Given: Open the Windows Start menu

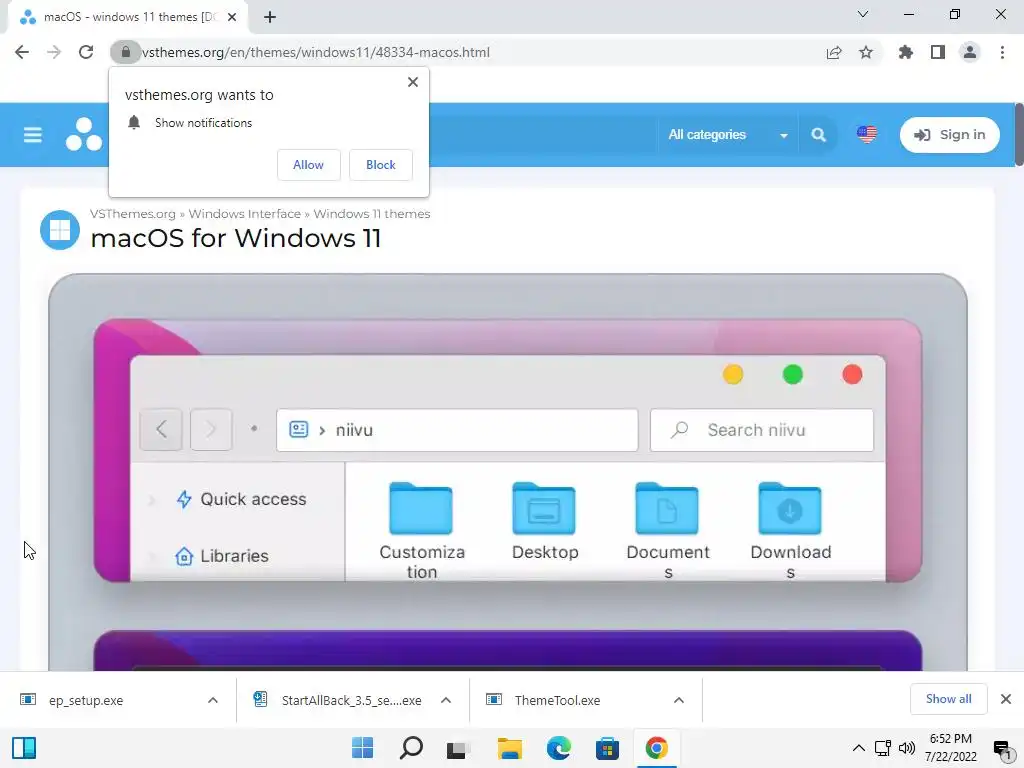Looking at the screenshot, I should point(362,748).
